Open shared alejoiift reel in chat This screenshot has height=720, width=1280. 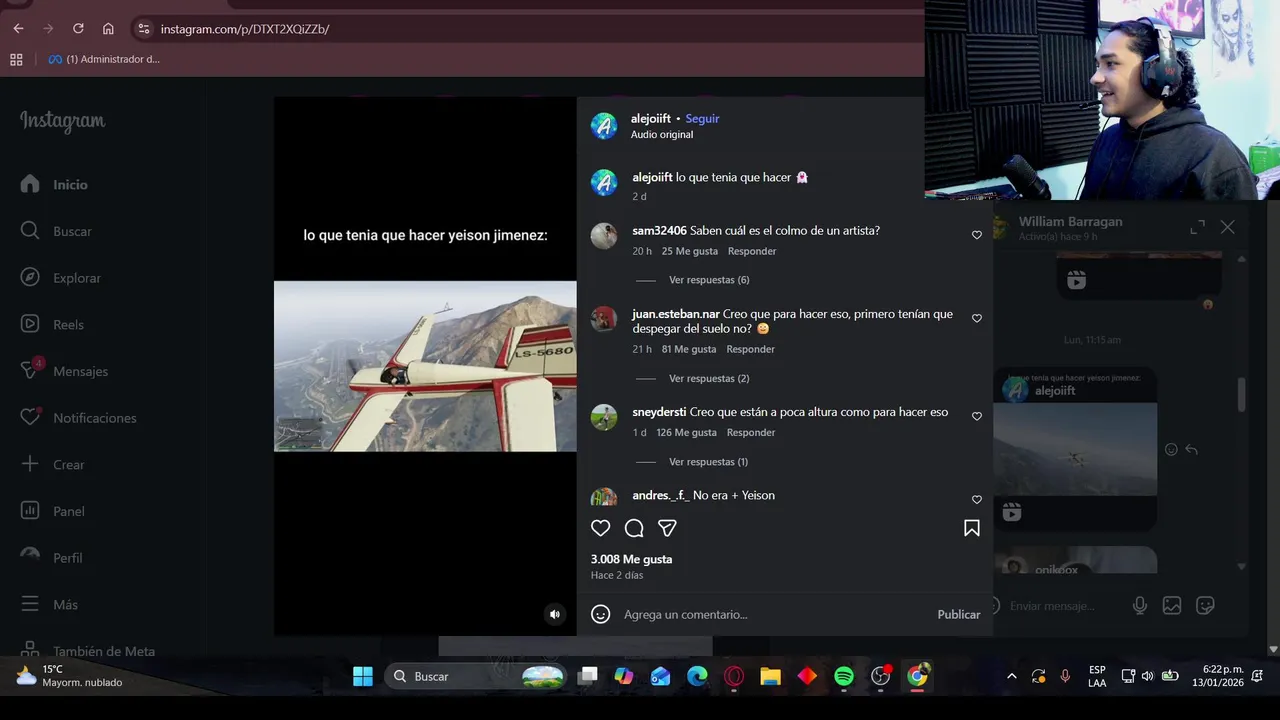click(1075, 450)
